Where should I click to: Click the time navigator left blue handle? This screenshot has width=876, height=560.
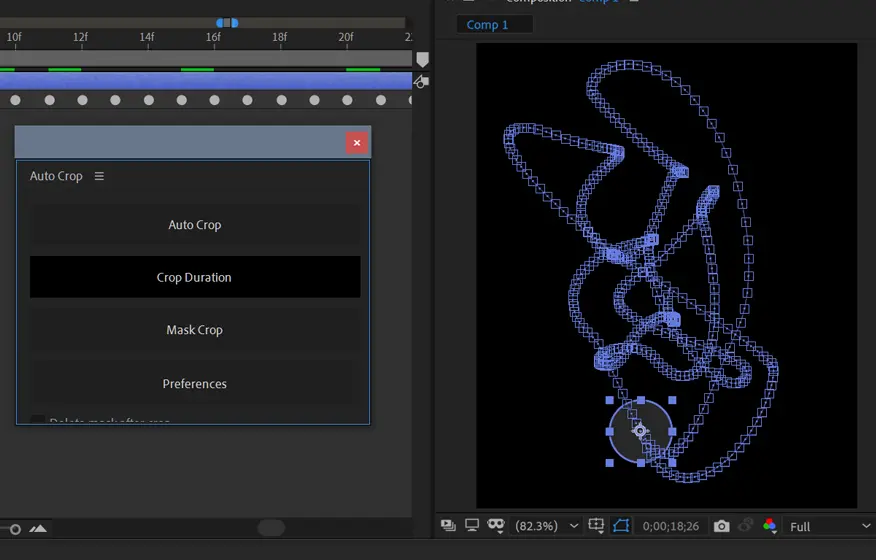[x=220, y=23]
